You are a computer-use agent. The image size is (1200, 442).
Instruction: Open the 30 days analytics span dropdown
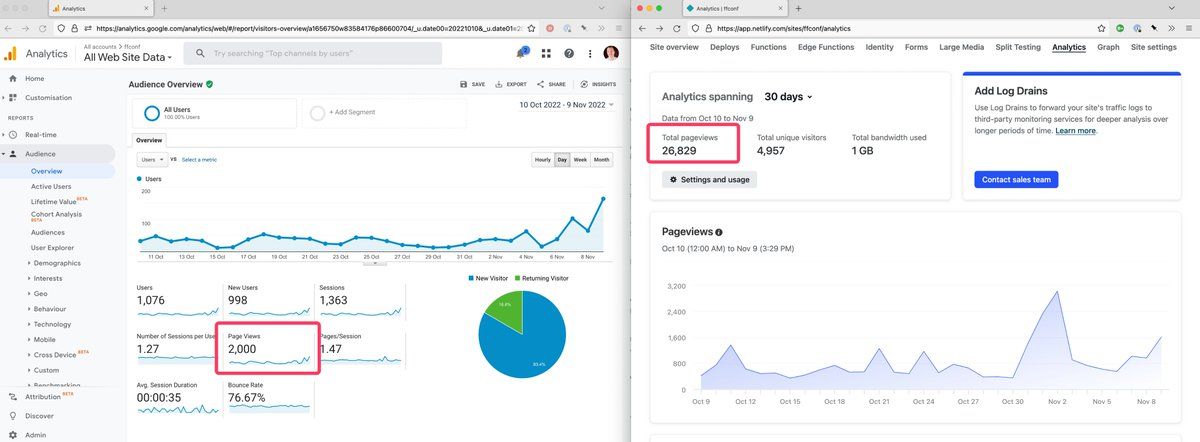(789, 97)
